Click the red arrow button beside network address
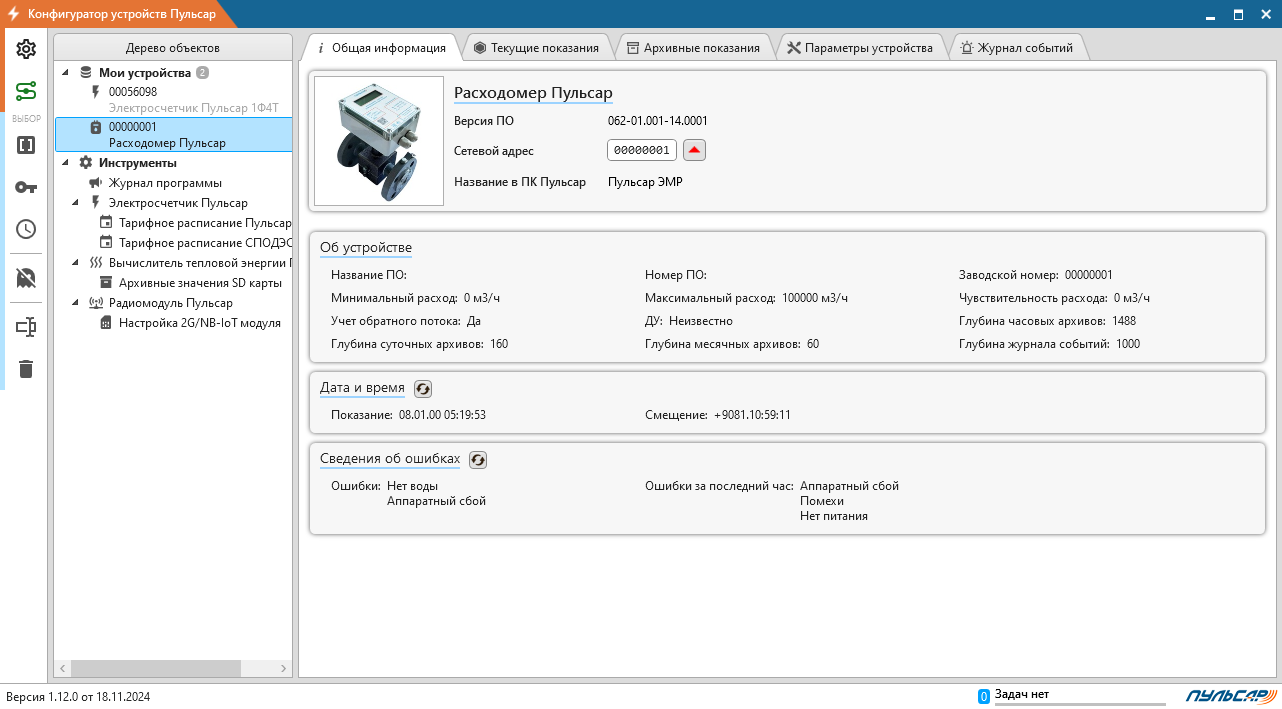1282x709 pixels. click(x=695, y=150)
